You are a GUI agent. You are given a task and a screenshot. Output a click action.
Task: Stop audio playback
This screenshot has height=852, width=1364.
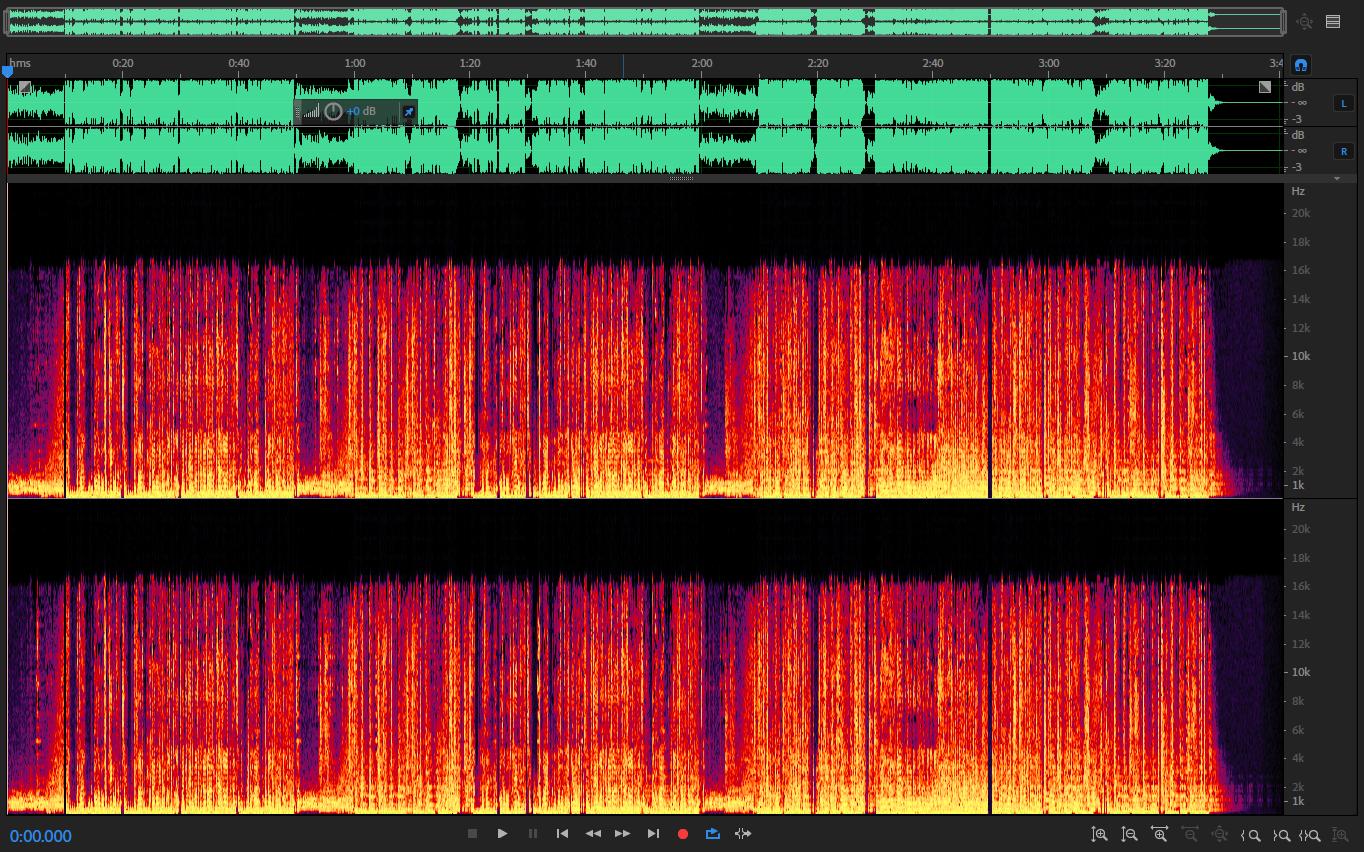click(472, 834)
